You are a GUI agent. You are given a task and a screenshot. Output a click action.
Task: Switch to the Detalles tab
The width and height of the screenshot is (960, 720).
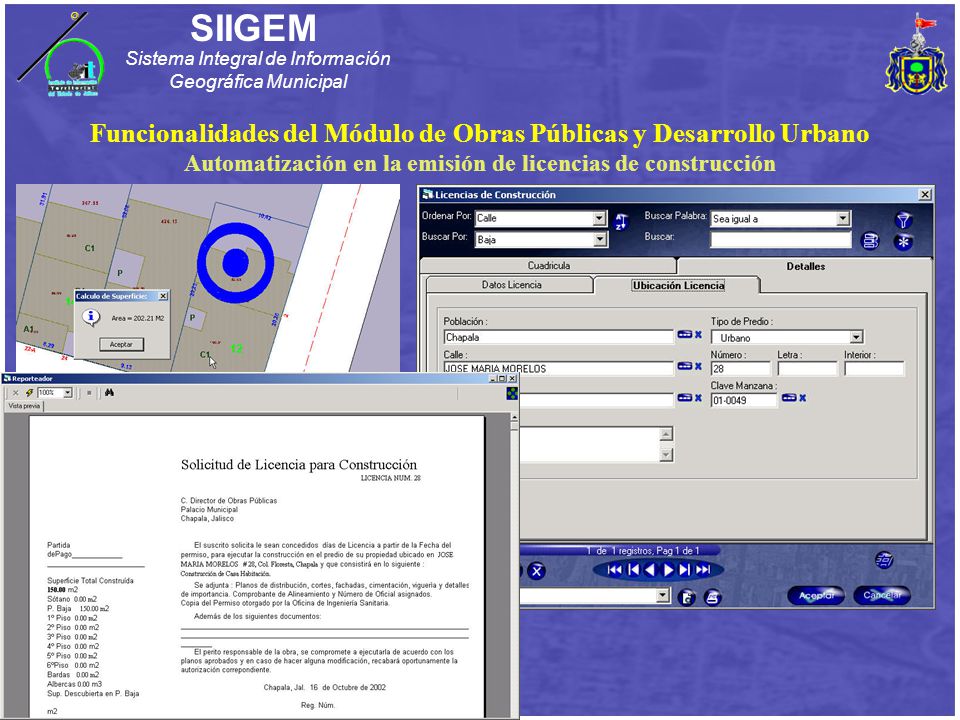pyautogui.click(x=805, y=266)
